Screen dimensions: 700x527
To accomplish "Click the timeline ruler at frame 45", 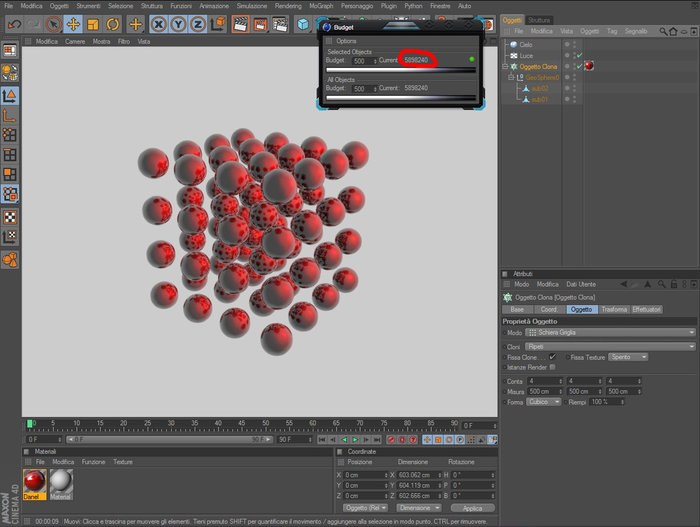I will coord(242,425).
